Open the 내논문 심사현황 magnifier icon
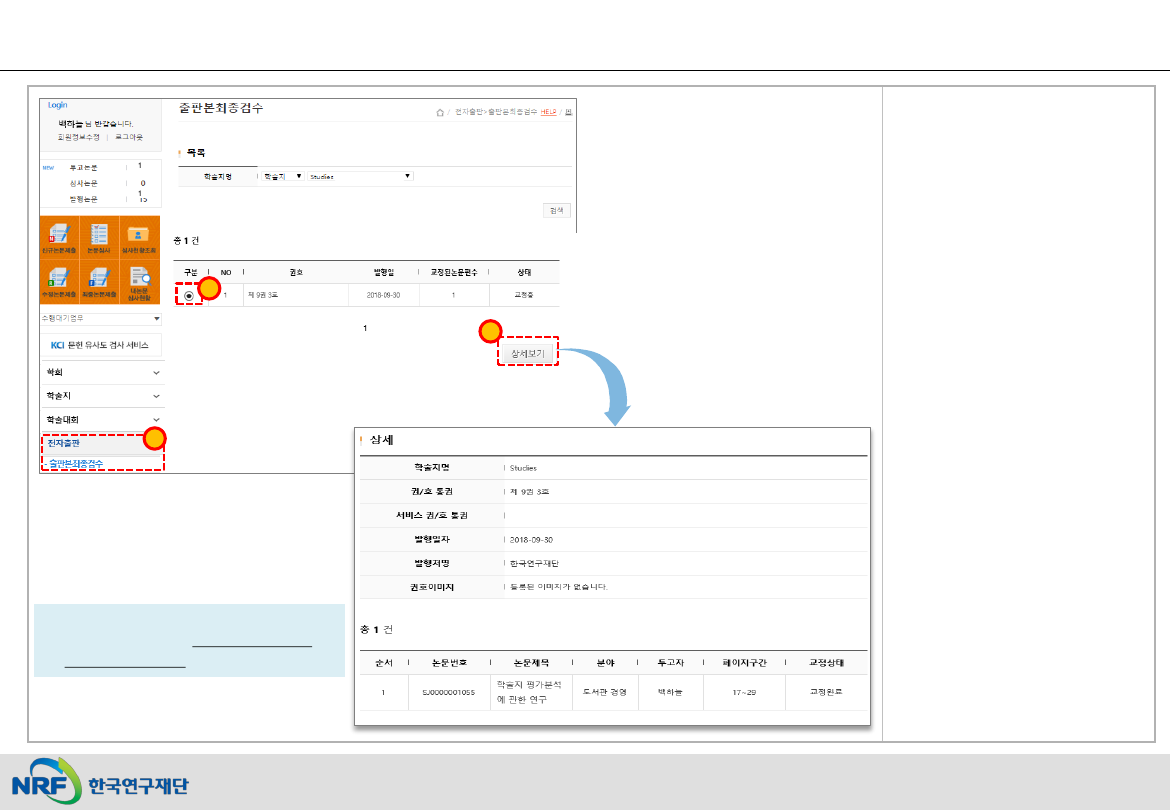 (x=140, y=281)
